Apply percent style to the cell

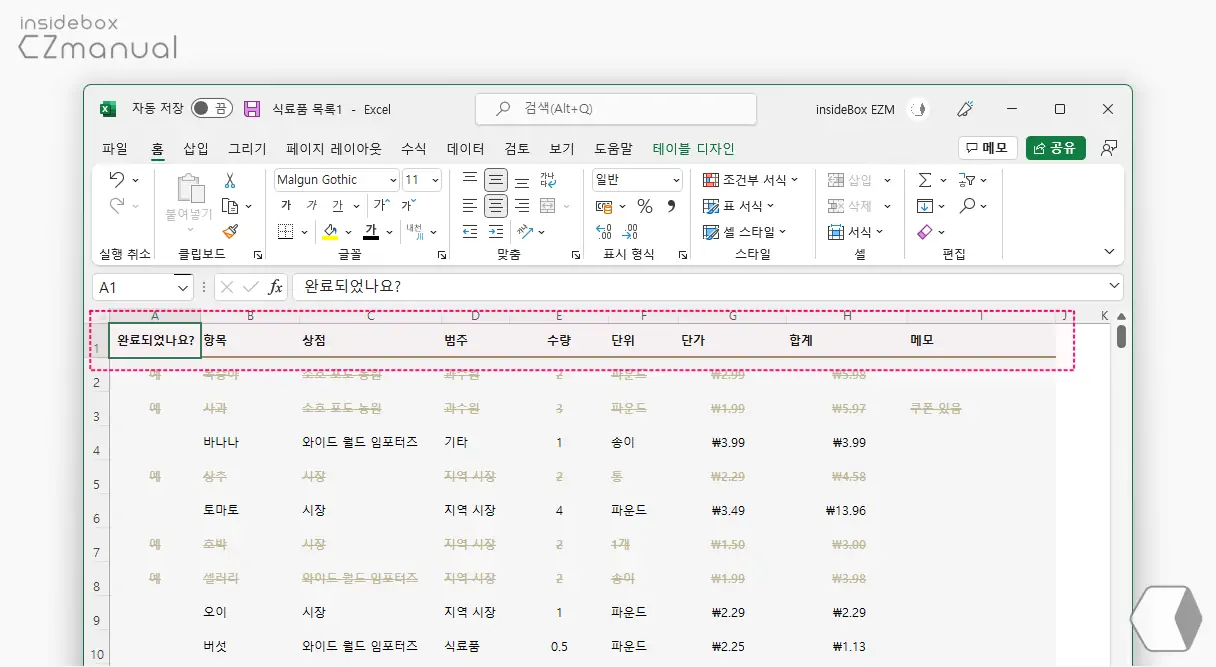click(645, 206)
